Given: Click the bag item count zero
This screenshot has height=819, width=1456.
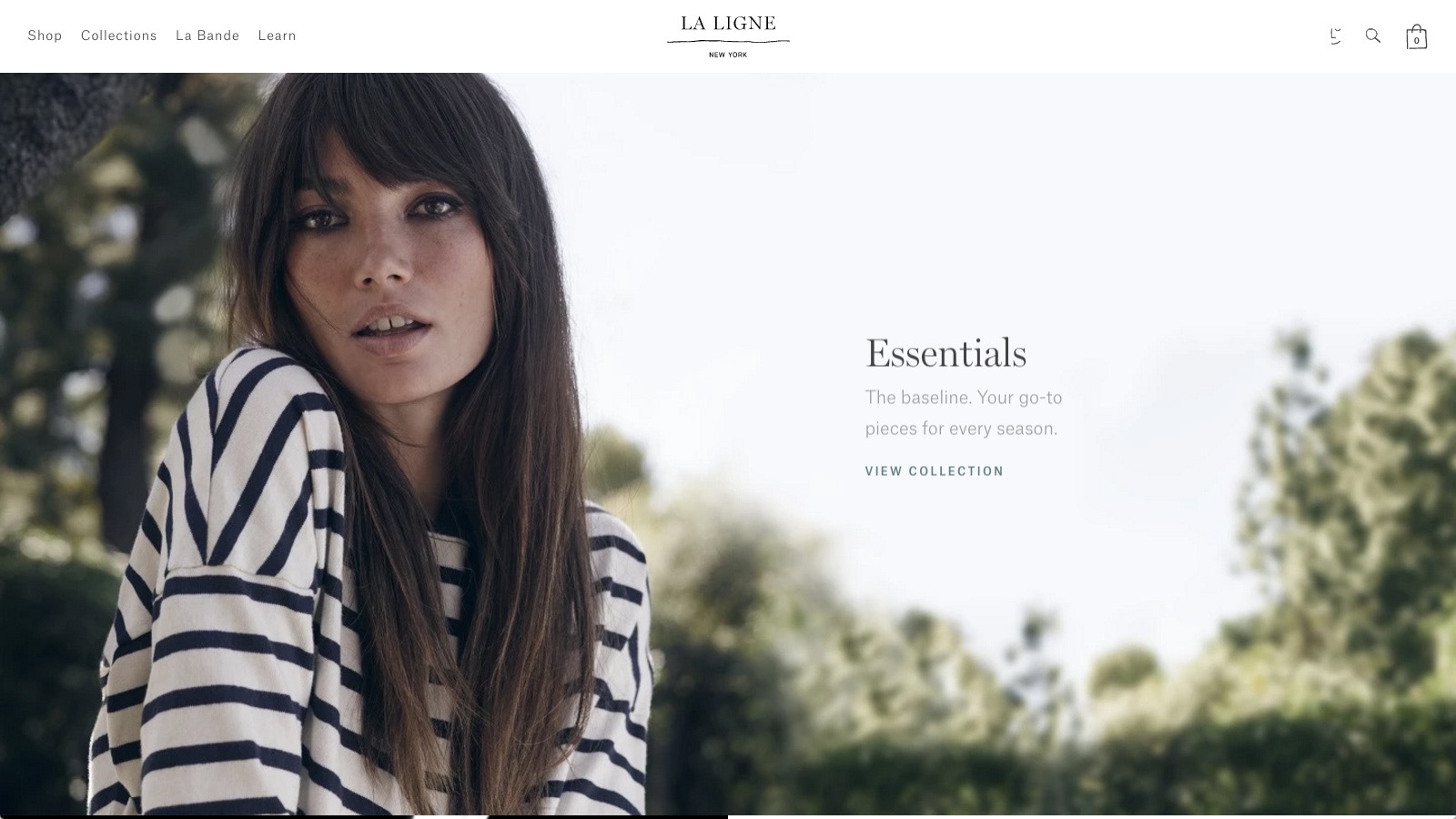Looking at the screenshot, I should click(1416, 41).
